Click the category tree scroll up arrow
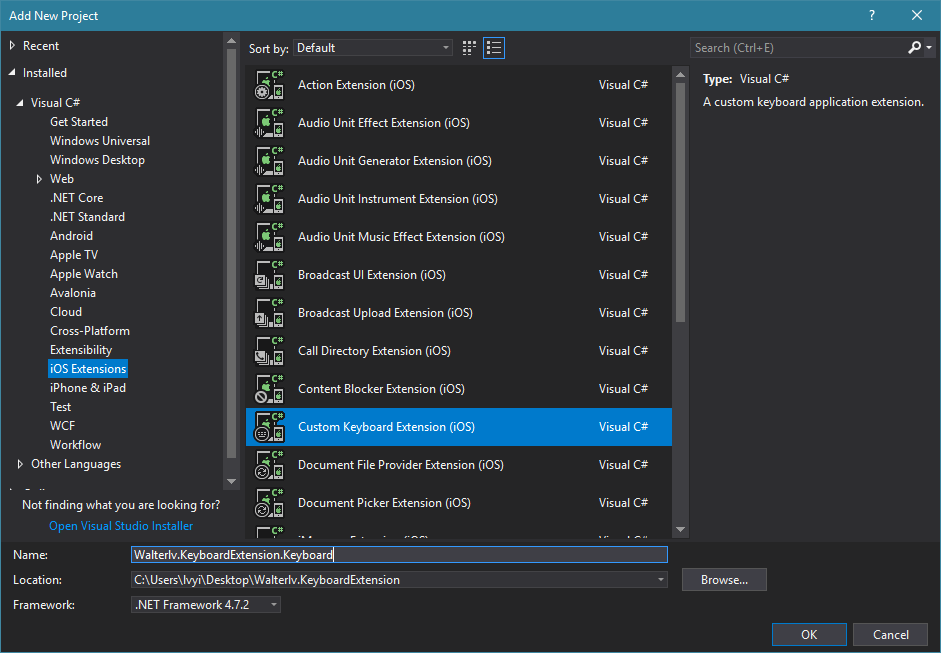941x653 pixels. pyautogui.click(x=231, y=41)
